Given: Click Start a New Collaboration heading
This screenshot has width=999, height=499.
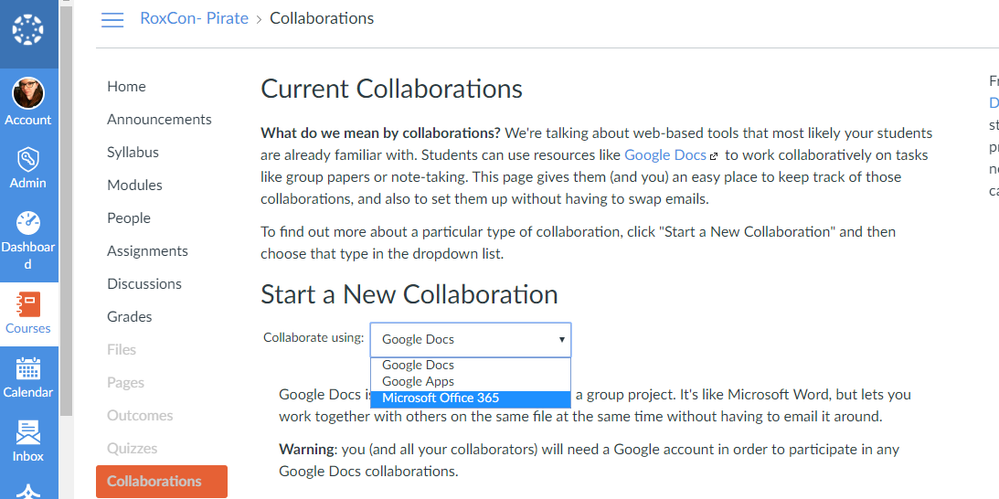Looking at the screenshot, I should coord(409,294).
